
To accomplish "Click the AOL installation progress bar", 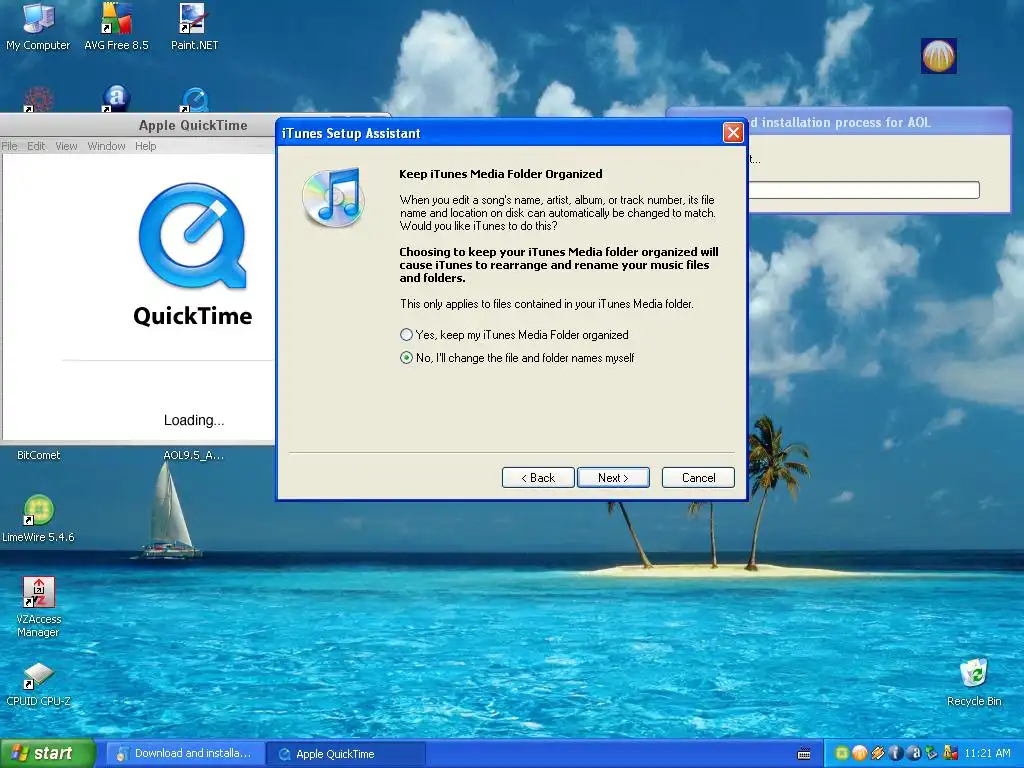I will [x=863, y=190].
